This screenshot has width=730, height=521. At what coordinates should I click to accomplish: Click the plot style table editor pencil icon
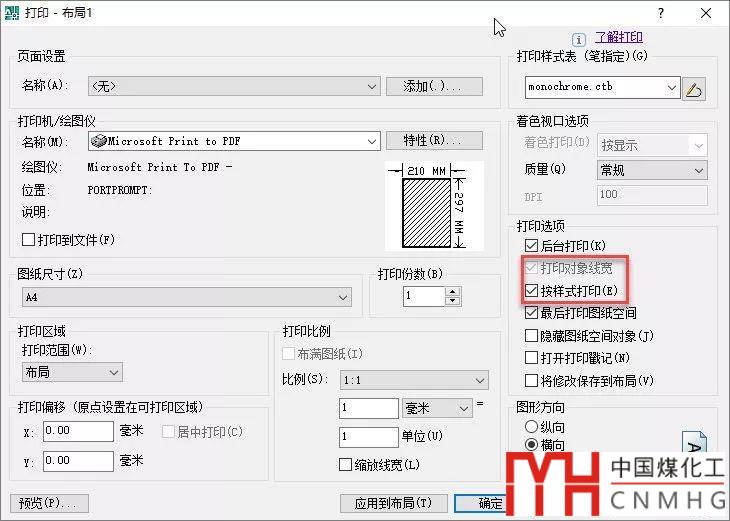click(694, 88)
